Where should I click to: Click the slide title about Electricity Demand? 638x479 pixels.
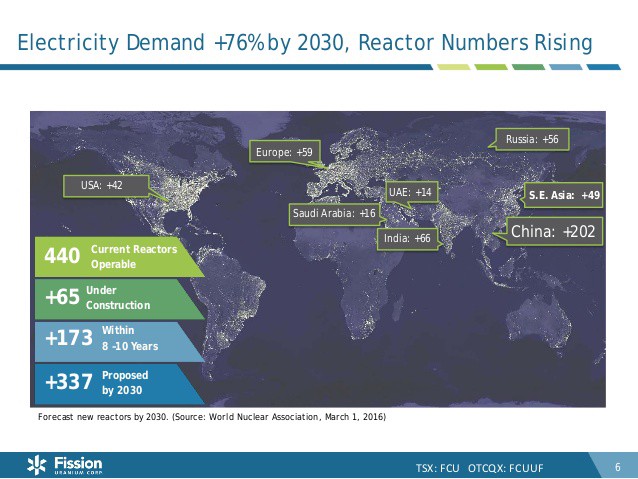click(305, 42)
